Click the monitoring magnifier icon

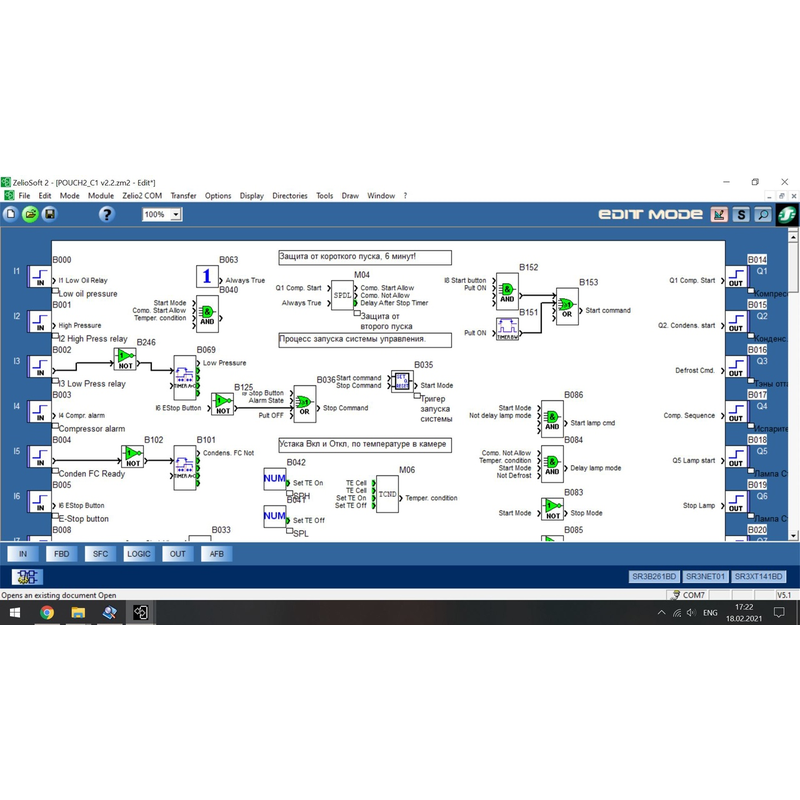tap(762, 214)
